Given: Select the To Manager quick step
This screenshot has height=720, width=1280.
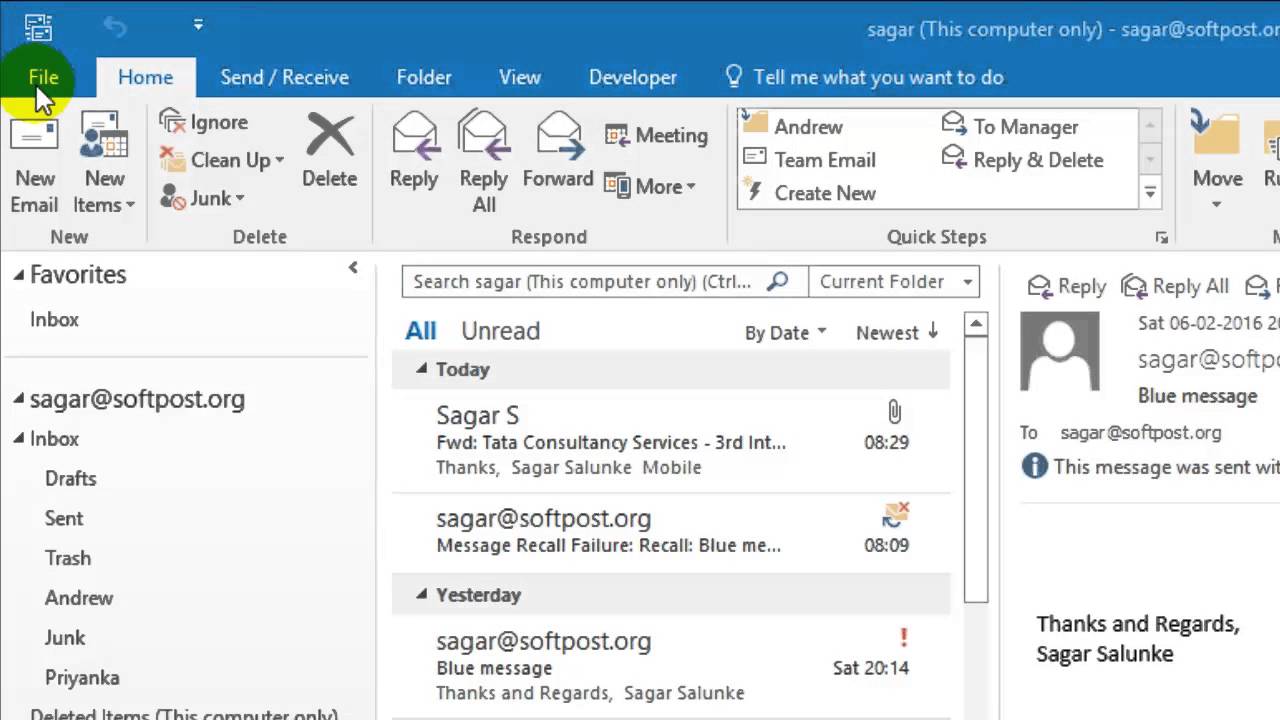Looking at the screenshot, I should coord(1010,126).
